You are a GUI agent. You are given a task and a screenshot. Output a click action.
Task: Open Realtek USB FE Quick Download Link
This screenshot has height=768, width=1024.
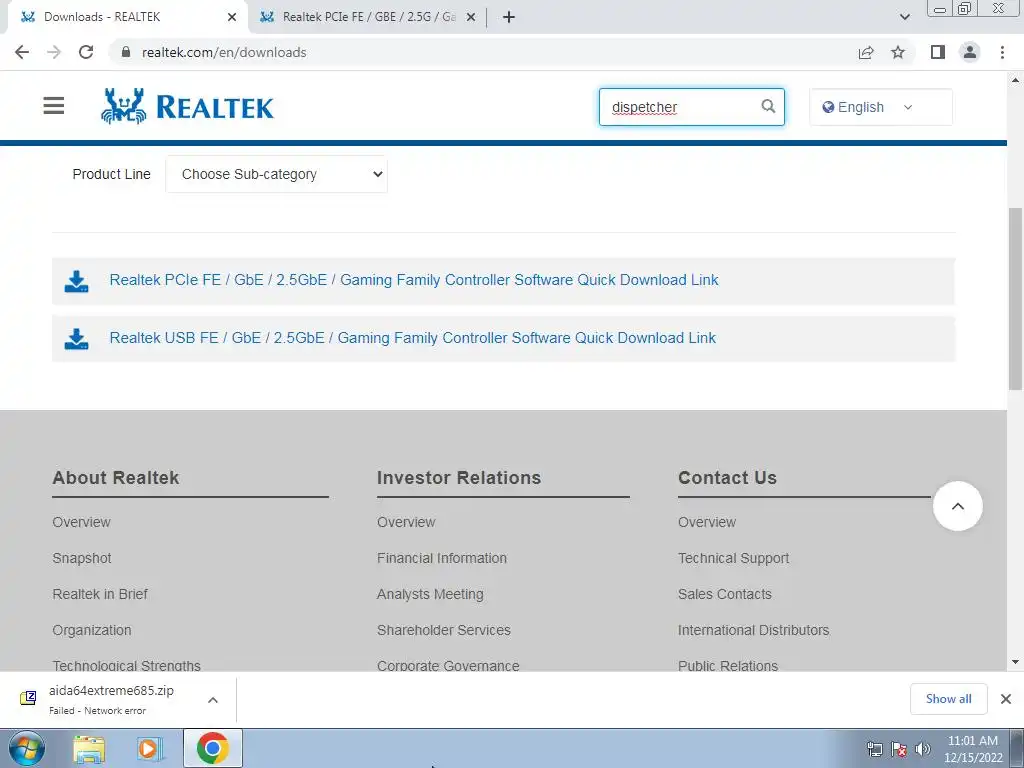pyautogui.click(x=412, y=338)
